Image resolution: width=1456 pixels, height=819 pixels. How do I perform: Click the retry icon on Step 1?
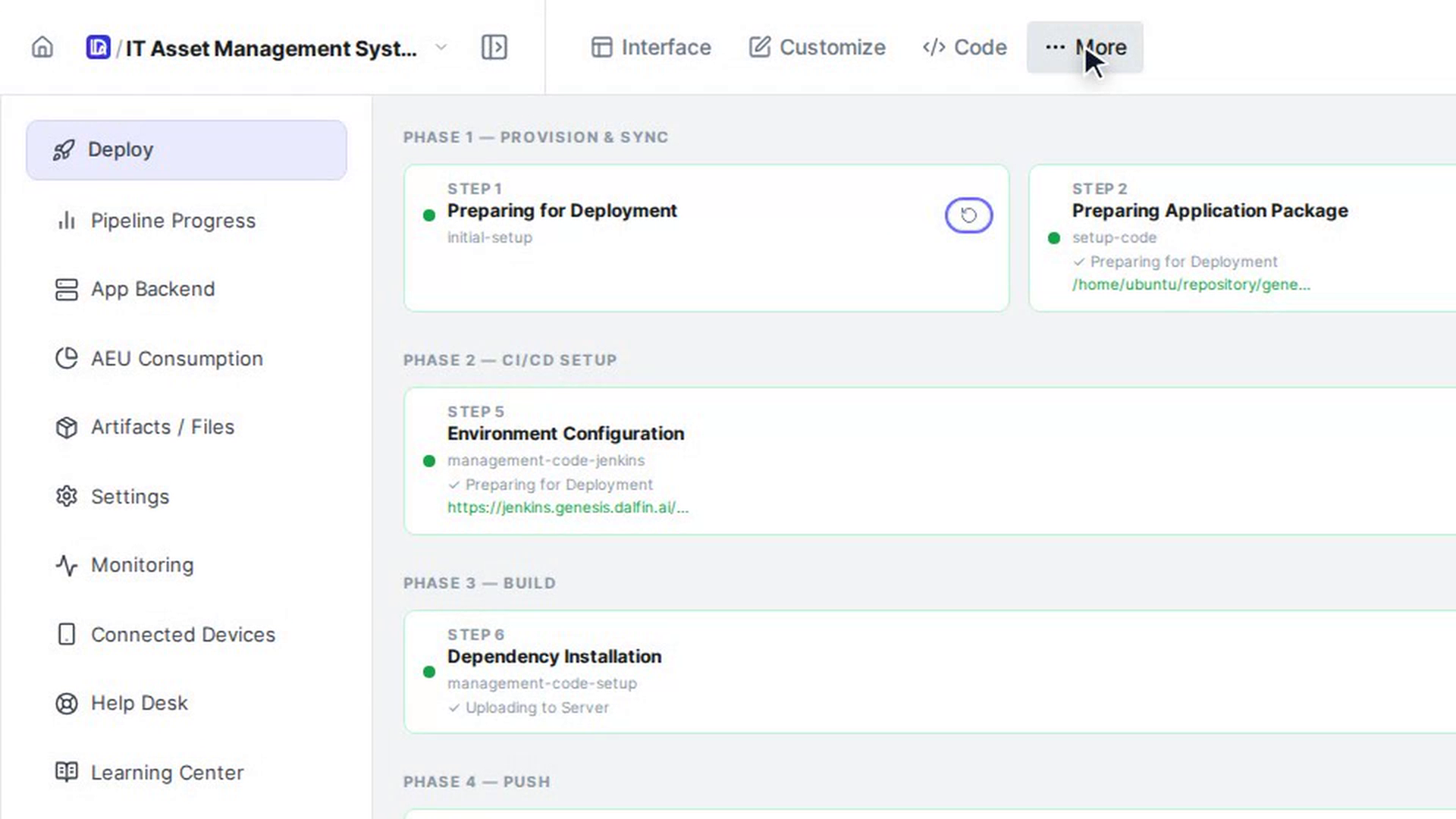pyautogui.click(x=968, y=215)
